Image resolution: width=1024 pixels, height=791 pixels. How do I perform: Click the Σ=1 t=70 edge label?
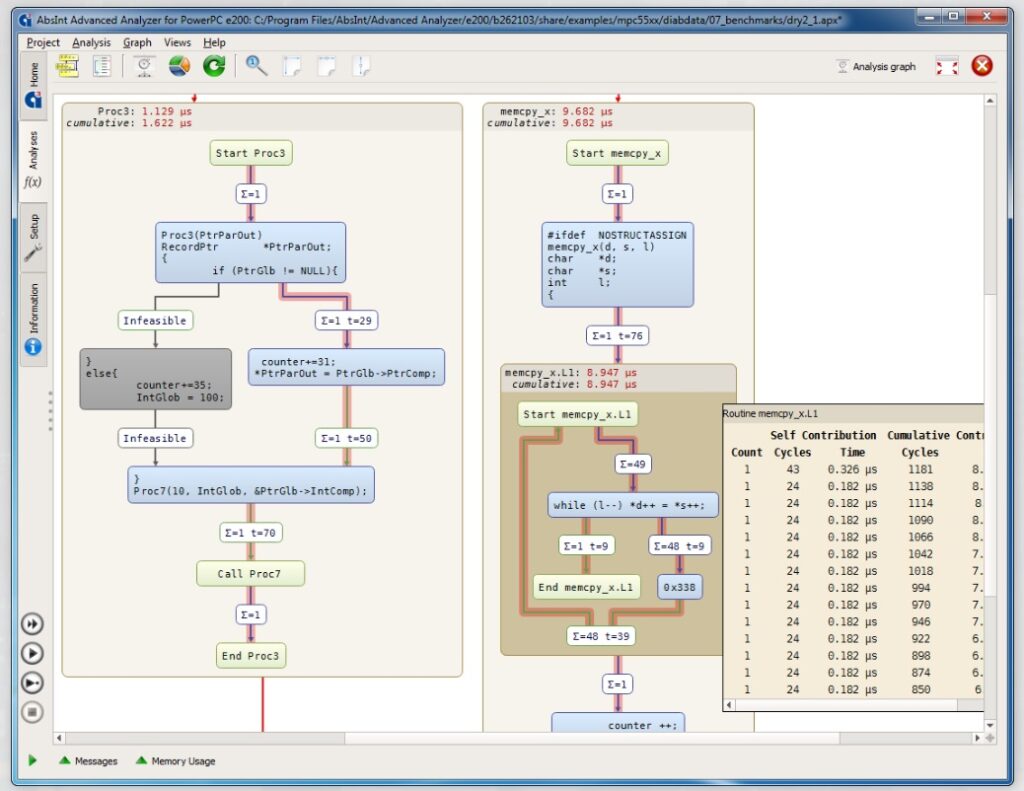(251, 532)
